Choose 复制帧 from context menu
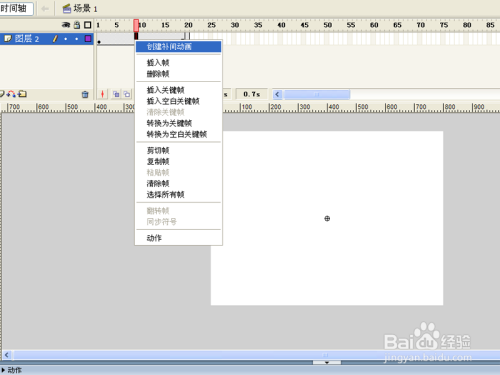Viewport: 500px width, 375px height. coord(178,161)
